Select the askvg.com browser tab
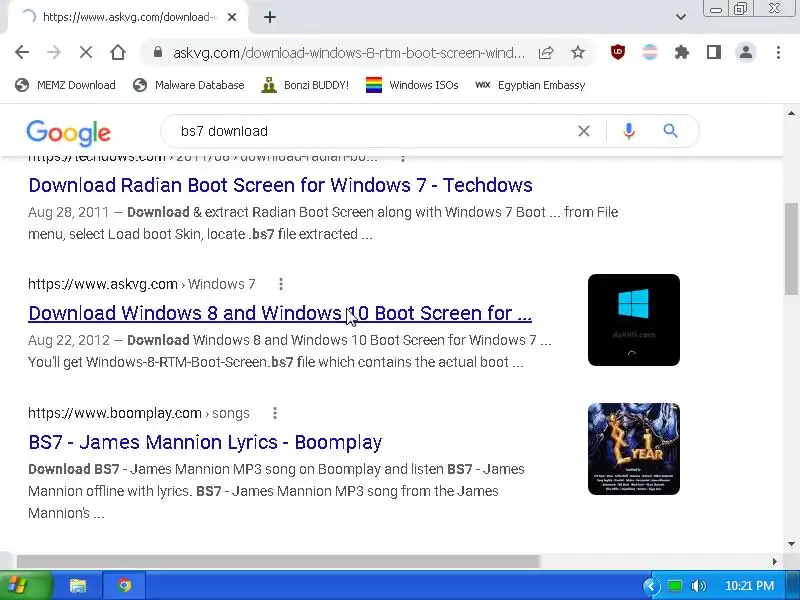Image resolution: width=800 pixels, height=600 pixels. point(128,17)
